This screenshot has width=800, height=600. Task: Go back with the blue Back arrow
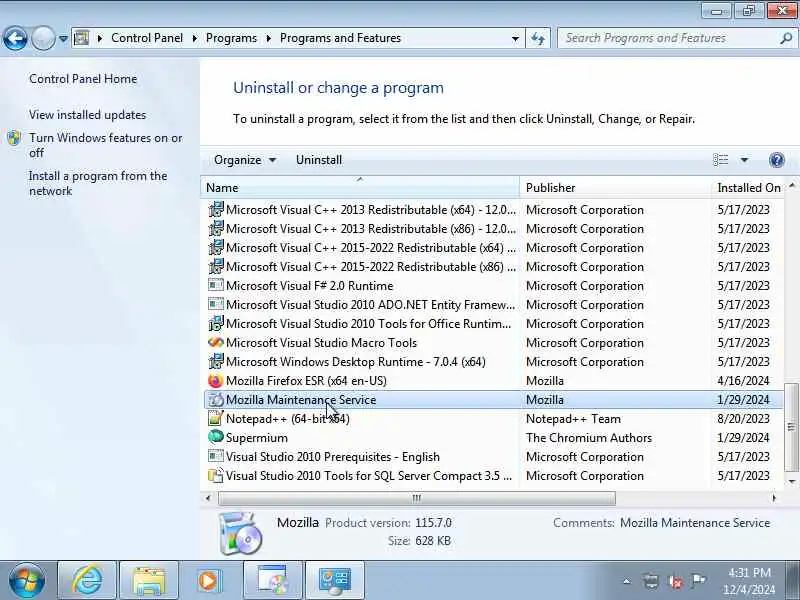(15, 38)
